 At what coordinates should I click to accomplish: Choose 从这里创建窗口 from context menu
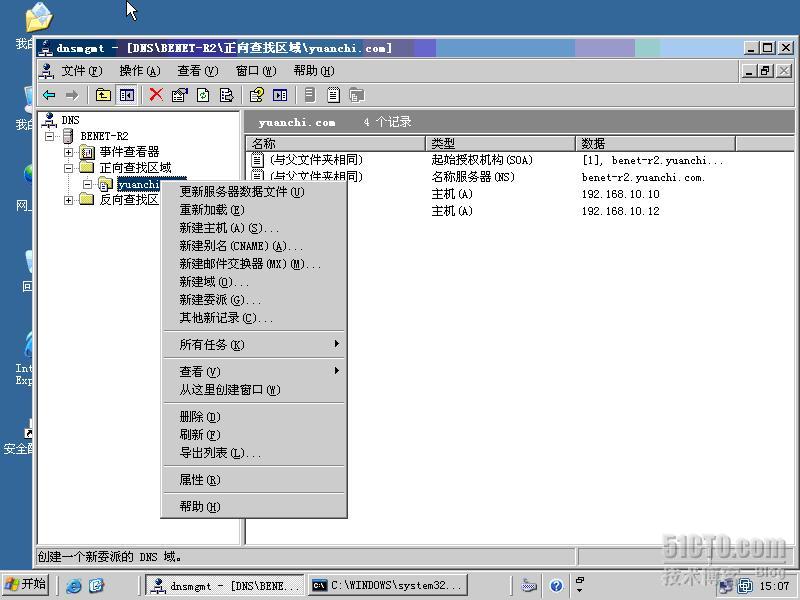254,390
